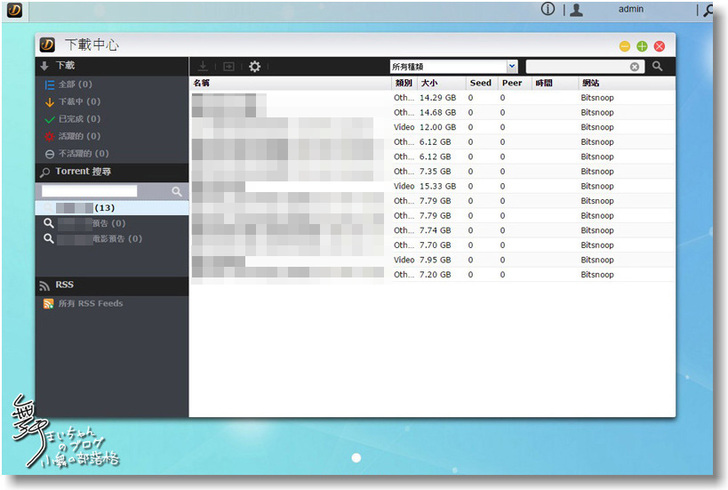Open the RSS section header
This screenshot has width=728, height=490.
[112, 285]
